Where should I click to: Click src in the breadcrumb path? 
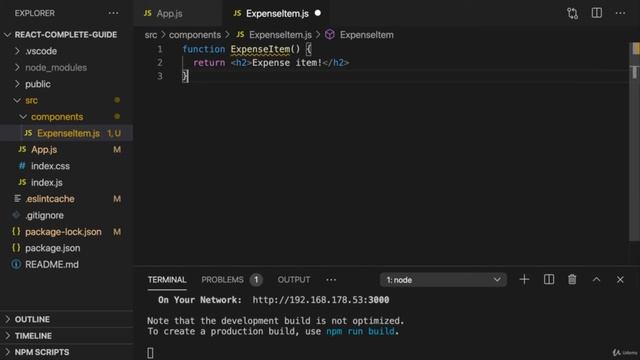pyautogui.click(x=151, y=35)
